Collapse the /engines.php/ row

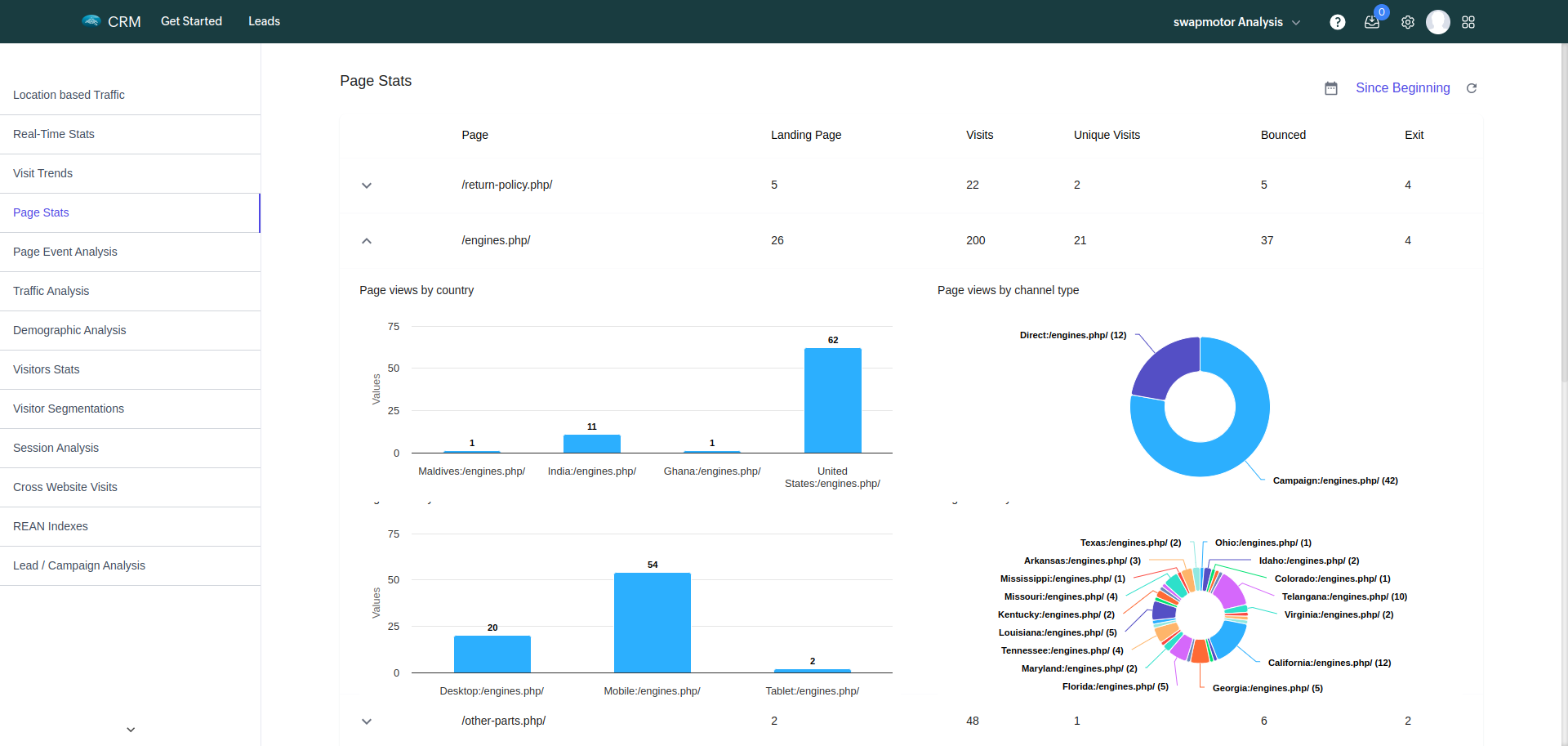point(367,241)
